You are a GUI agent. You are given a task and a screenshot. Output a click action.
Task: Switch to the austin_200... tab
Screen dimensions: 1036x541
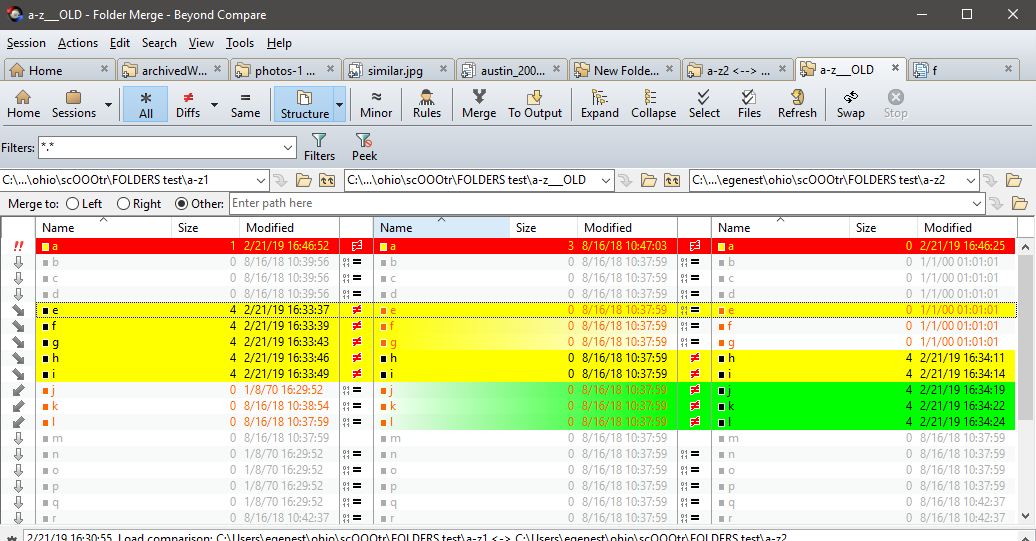click(x=512, y=70)
